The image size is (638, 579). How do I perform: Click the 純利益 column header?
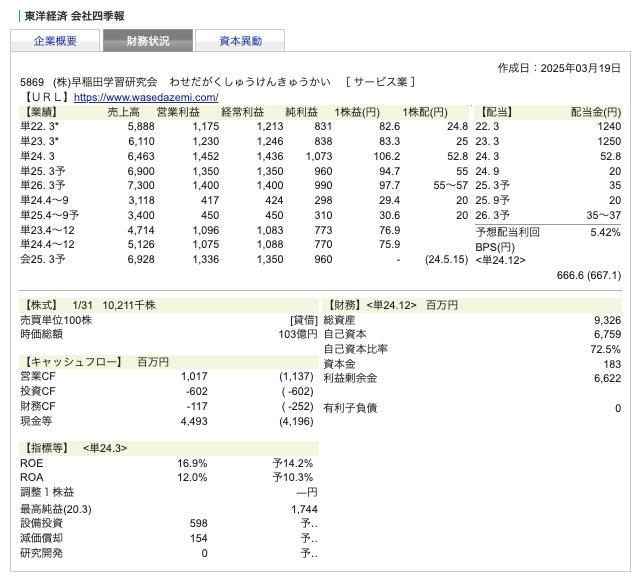(302, 112)
